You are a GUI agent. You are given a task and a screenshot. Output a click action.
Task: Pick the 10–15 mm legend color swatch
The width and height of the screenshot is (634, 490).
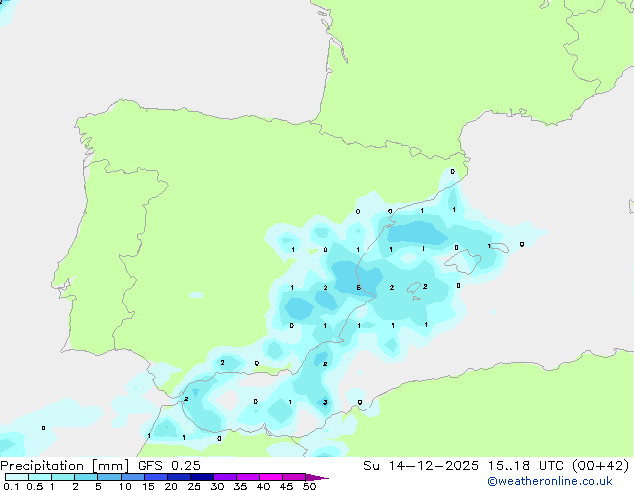[133, 477]
